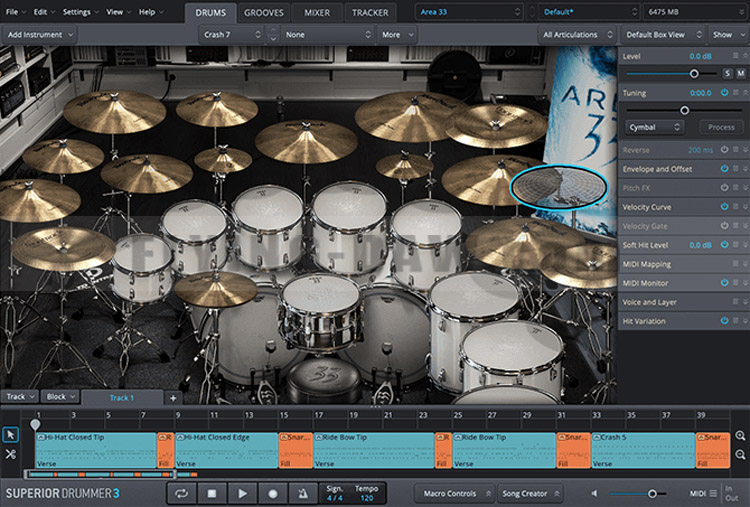The height and width of the screenshot is (507, 750).
Task: Switch to the MIXER tab
Action: coord(317,13)
